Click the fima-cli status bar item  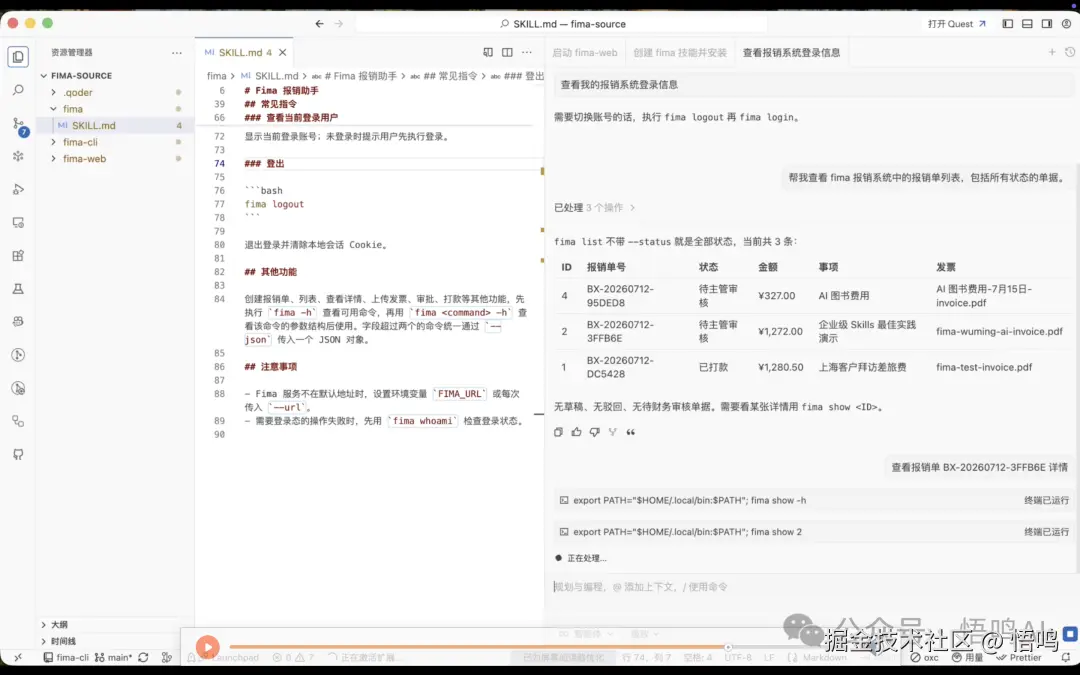tap(66, 658)
